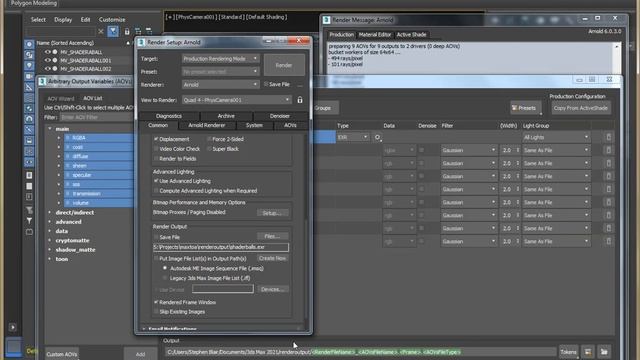The image size is (640, 360).
Task: Click the AOV Filter input field
Action: click(97, 117)
